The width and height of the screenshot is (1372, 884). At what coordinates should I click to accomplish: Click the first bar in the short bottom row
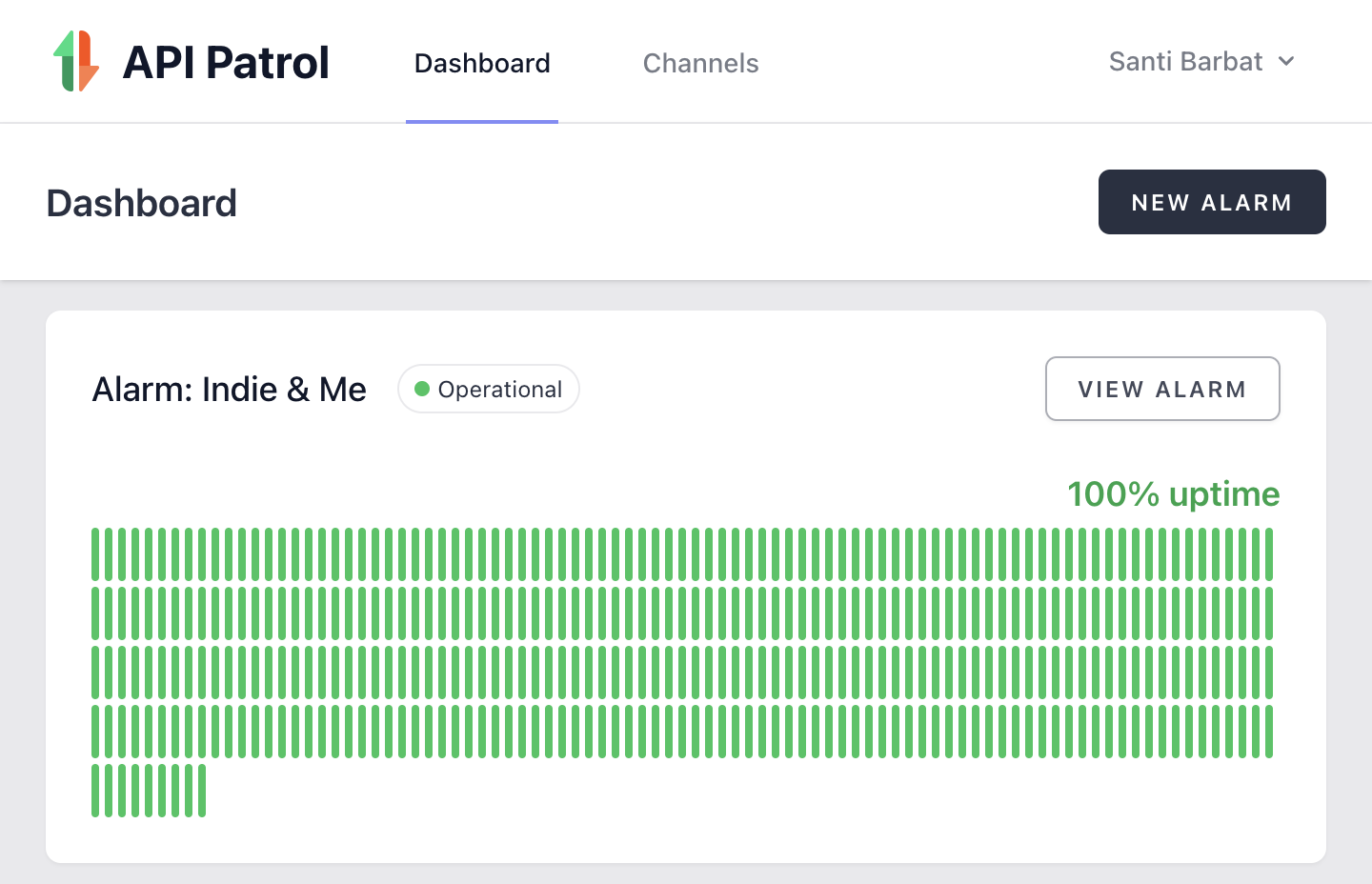click(95, 791)
